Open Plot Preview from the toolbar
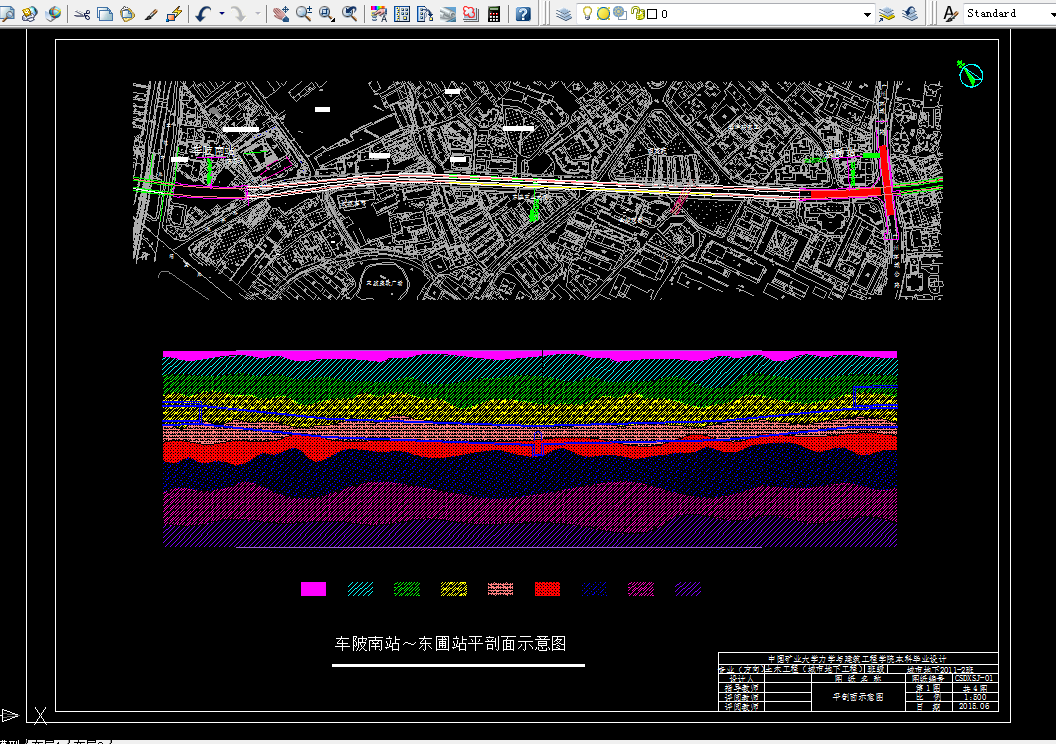The width and height of the screenshot is (1056, 744). pyautogui.click(x=7, y=13)
